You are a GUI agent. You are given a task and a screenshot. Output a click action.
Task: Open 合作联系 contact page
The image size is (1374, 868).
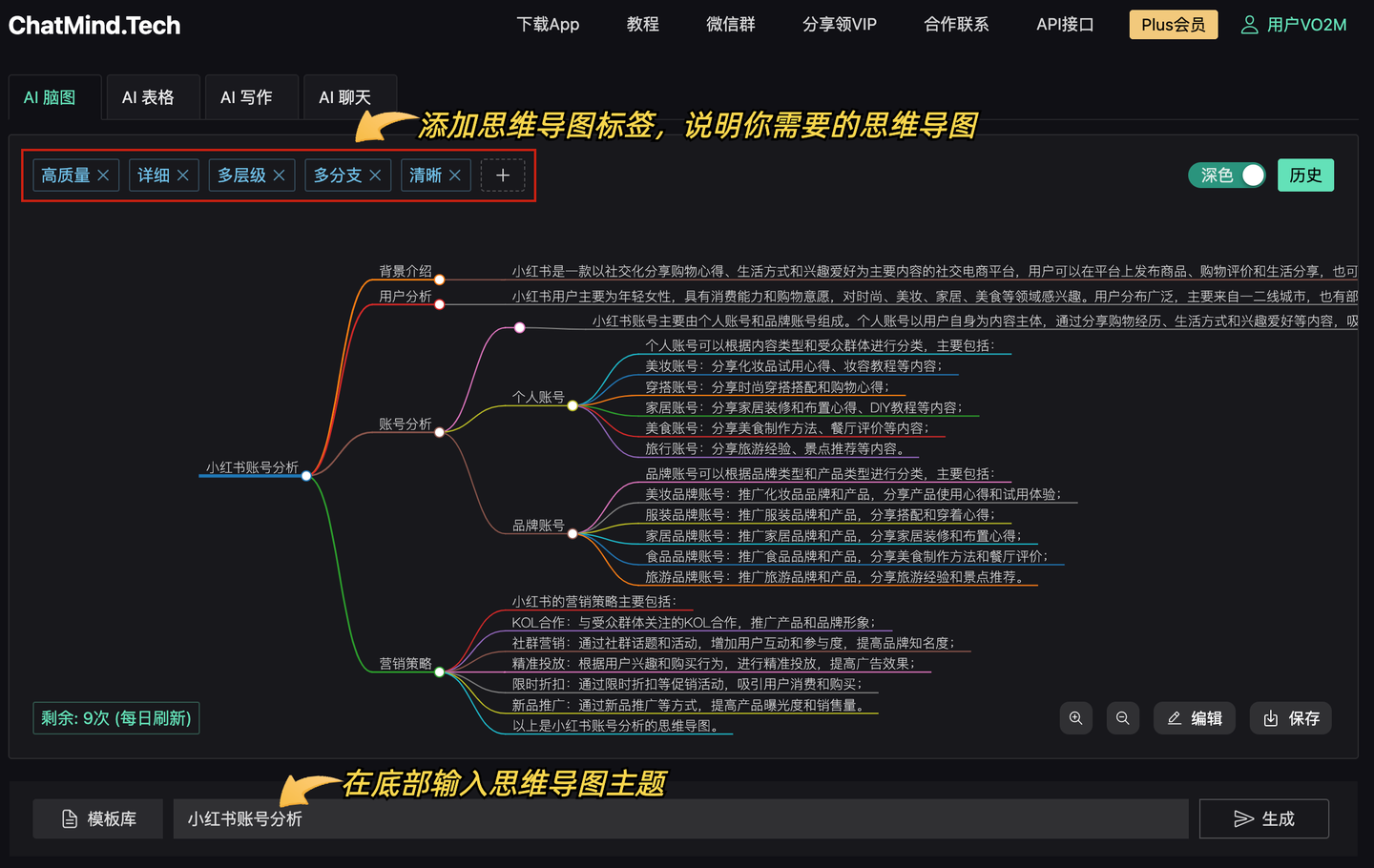pos(956,24)
